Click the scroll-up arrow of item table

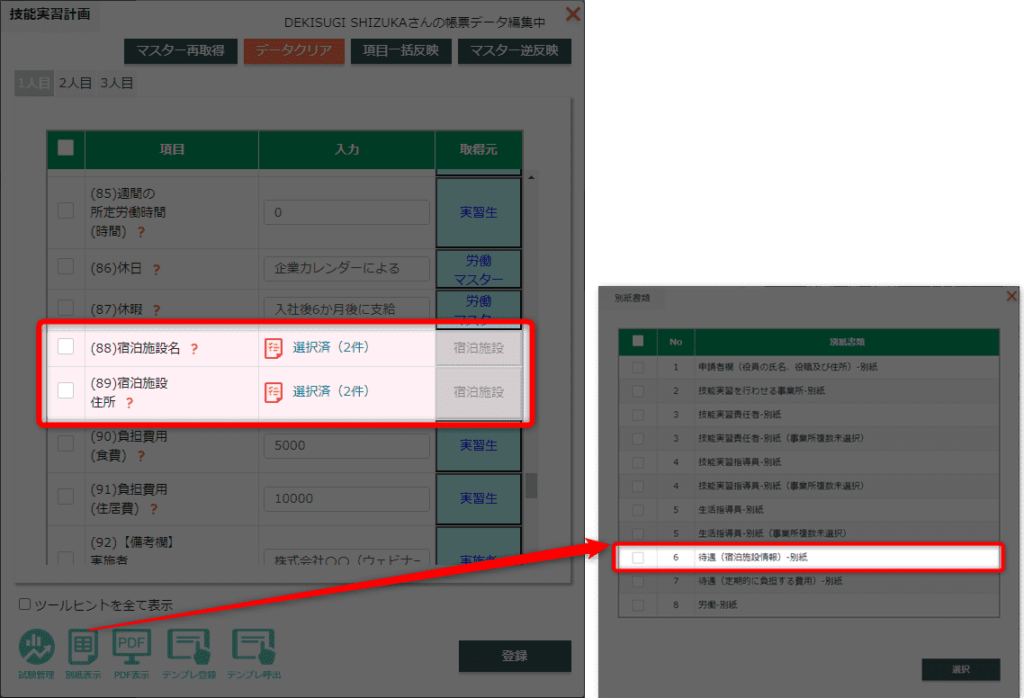(532, 177)
